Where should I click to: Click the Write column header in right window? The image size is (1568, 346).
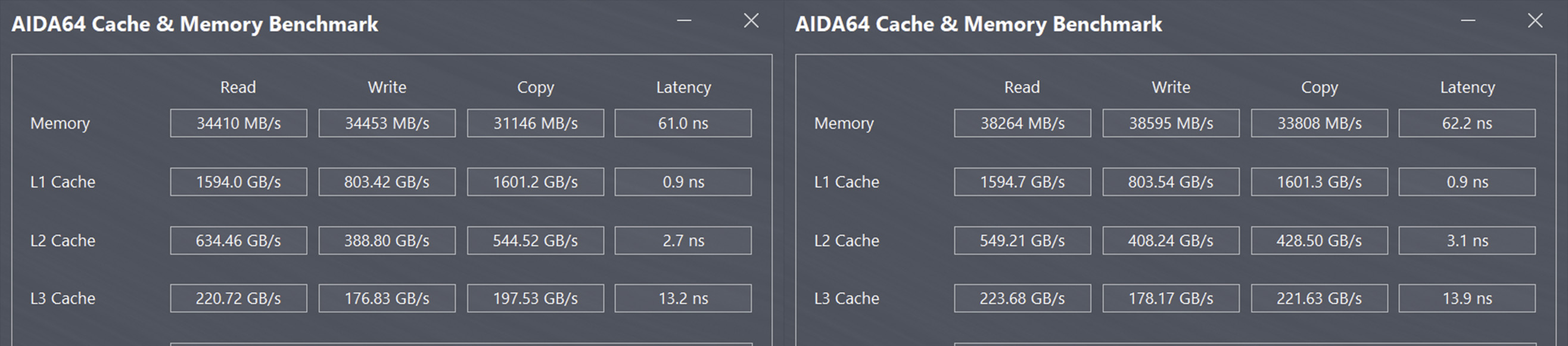coord(1171,87)
